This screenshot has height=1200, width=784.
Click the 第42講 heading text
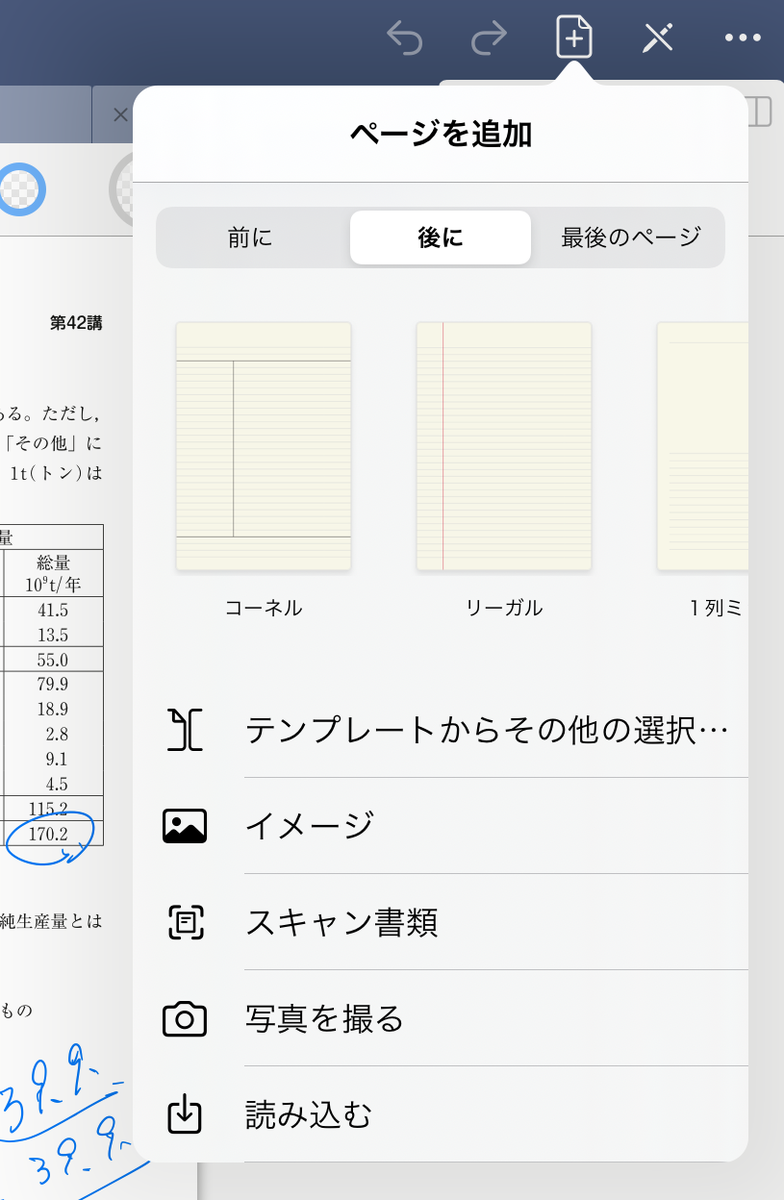tap(76, 323)
